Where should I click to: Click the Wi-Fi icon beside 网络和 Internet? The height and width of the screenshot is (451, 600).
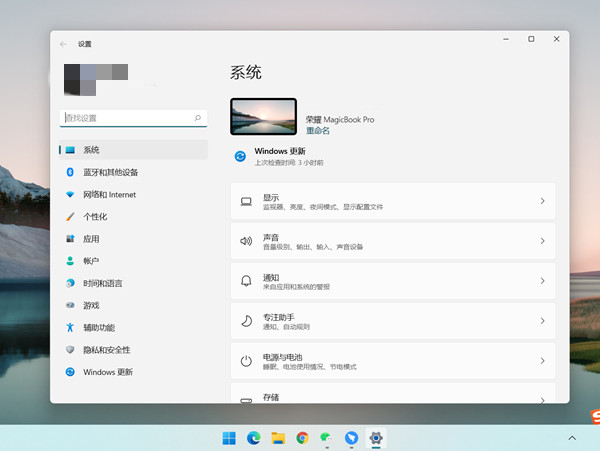coord(70,194)
